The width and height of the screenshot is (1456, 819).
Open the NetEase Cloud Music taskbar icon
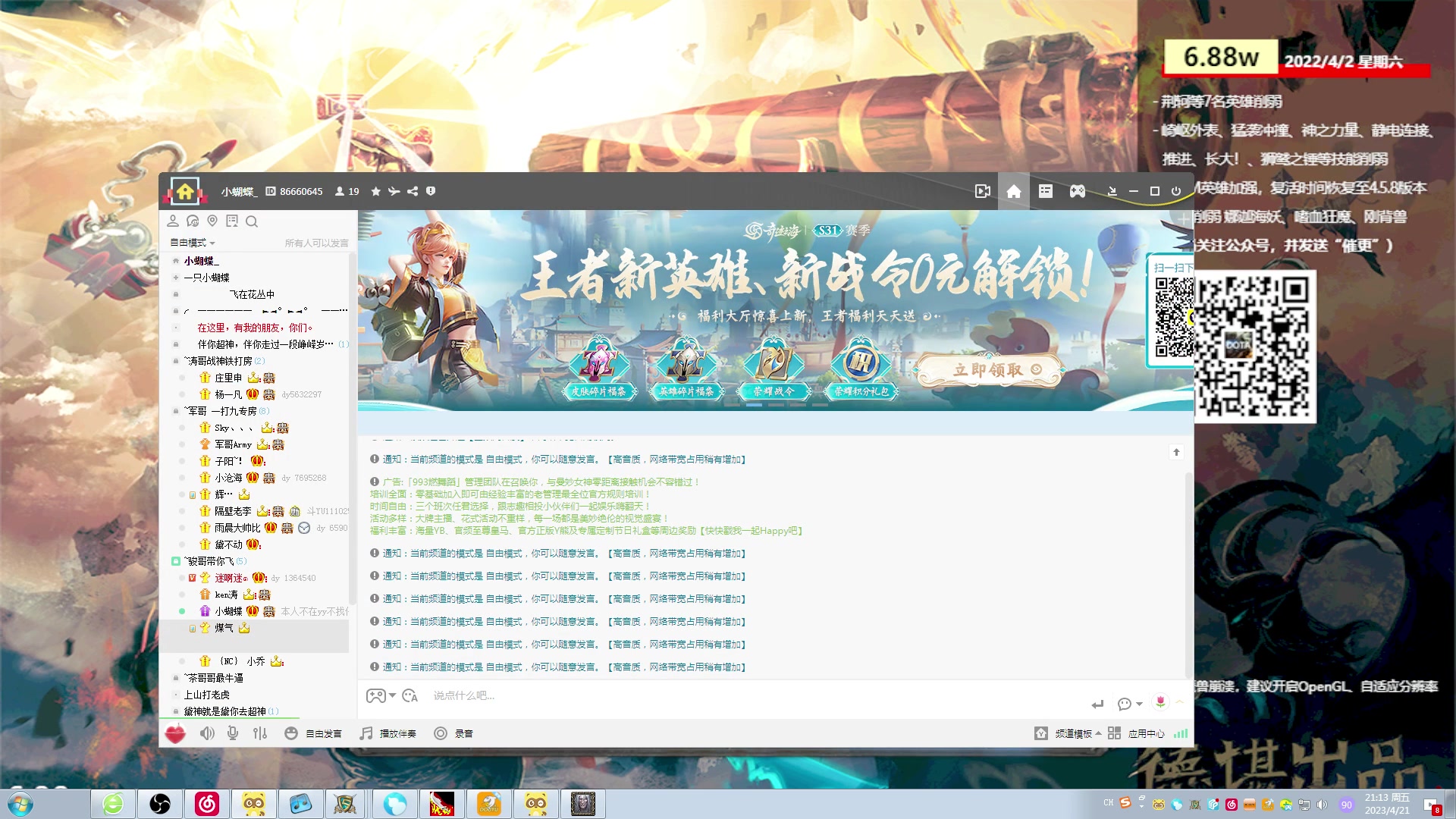(x=207, y=804)
